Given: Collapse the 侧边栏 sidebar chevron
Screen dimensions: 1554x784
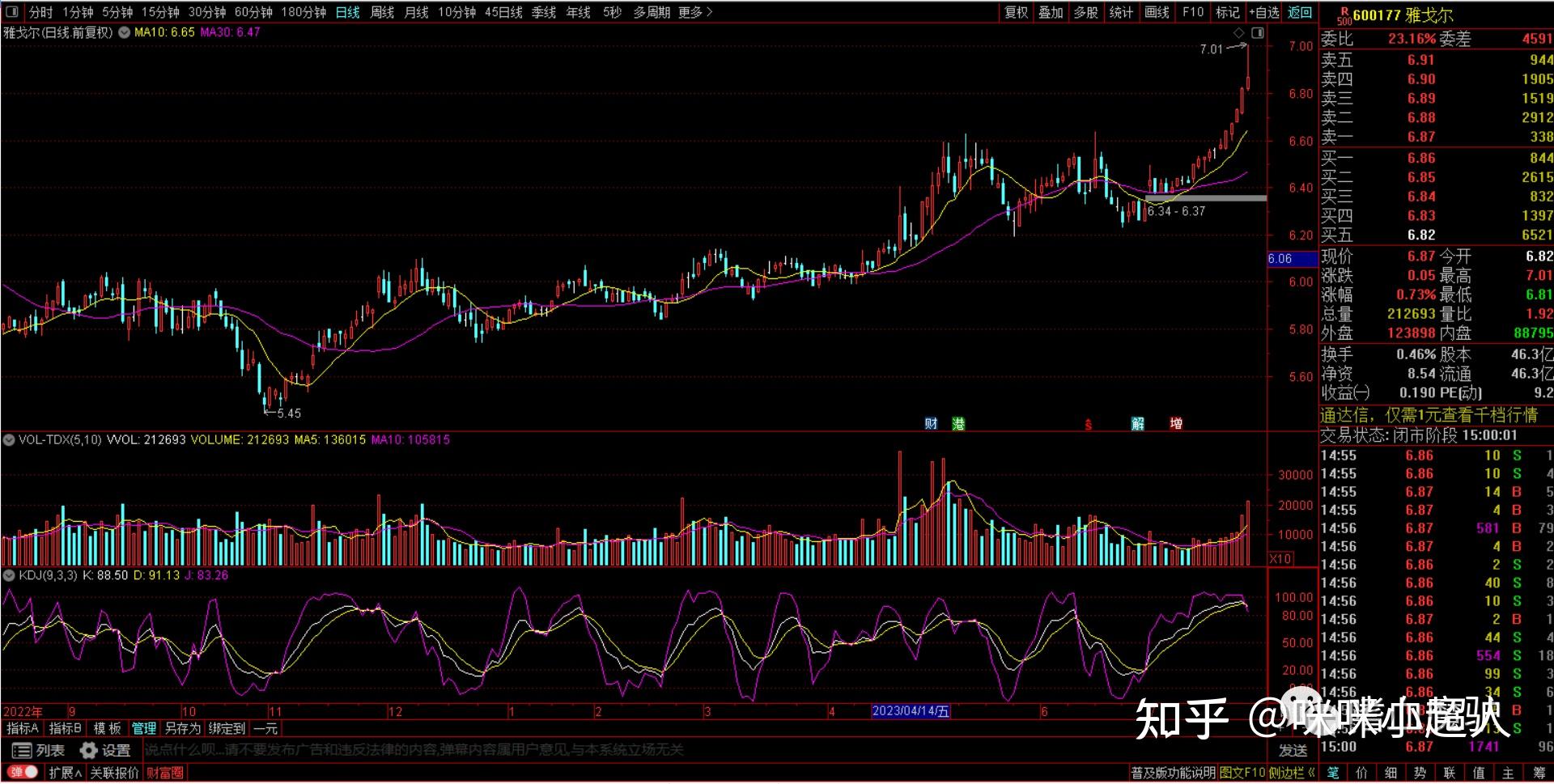Looking at the screenshot, I should pyautogui.click(x=1311, y=773).
